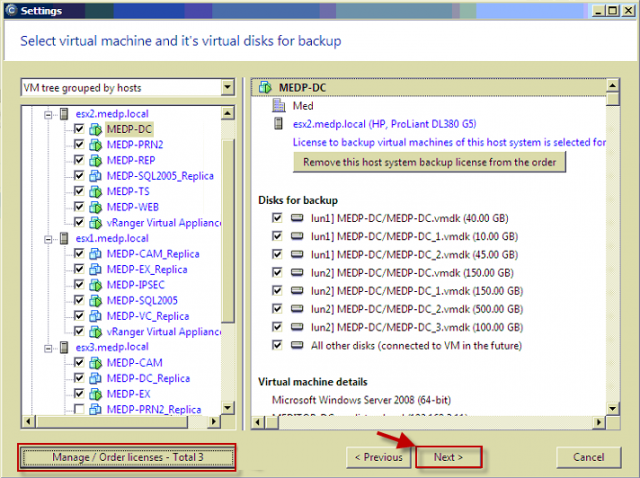Uncheck disk lun2 MEDP-DC.vmdk (150.00 GB)
This screenshot has width=640, height=478.
pos(277,272)
